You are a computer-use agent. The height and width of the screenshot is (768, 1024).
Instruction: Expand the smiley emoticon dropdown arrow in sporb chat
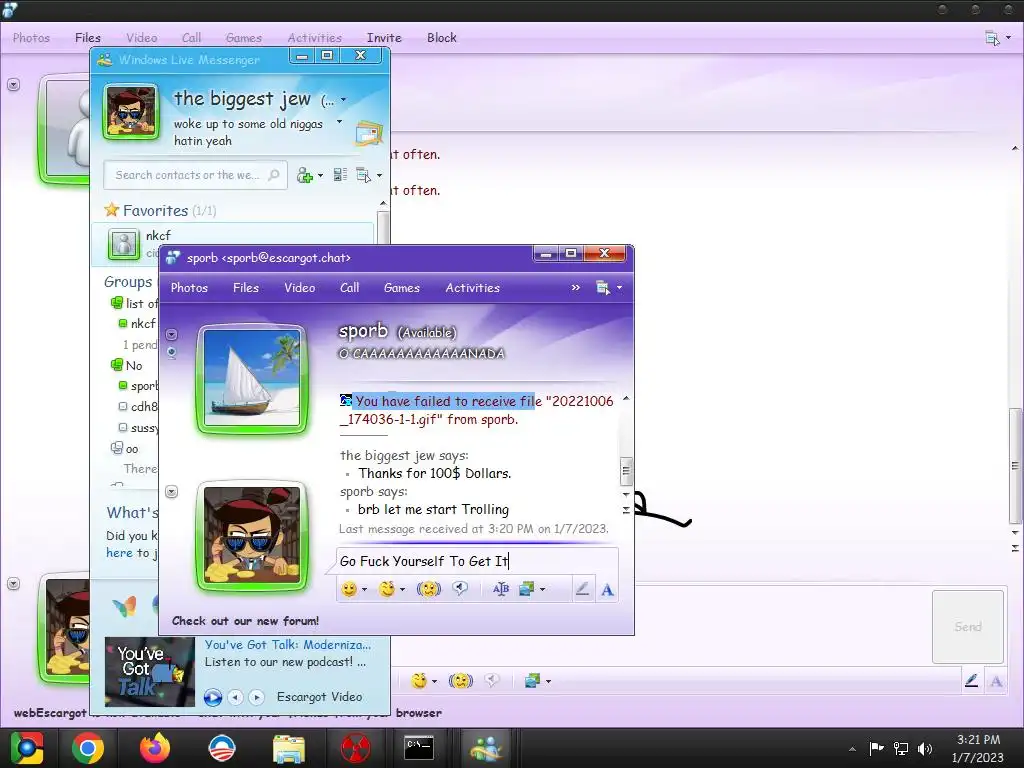click(364, 590)
